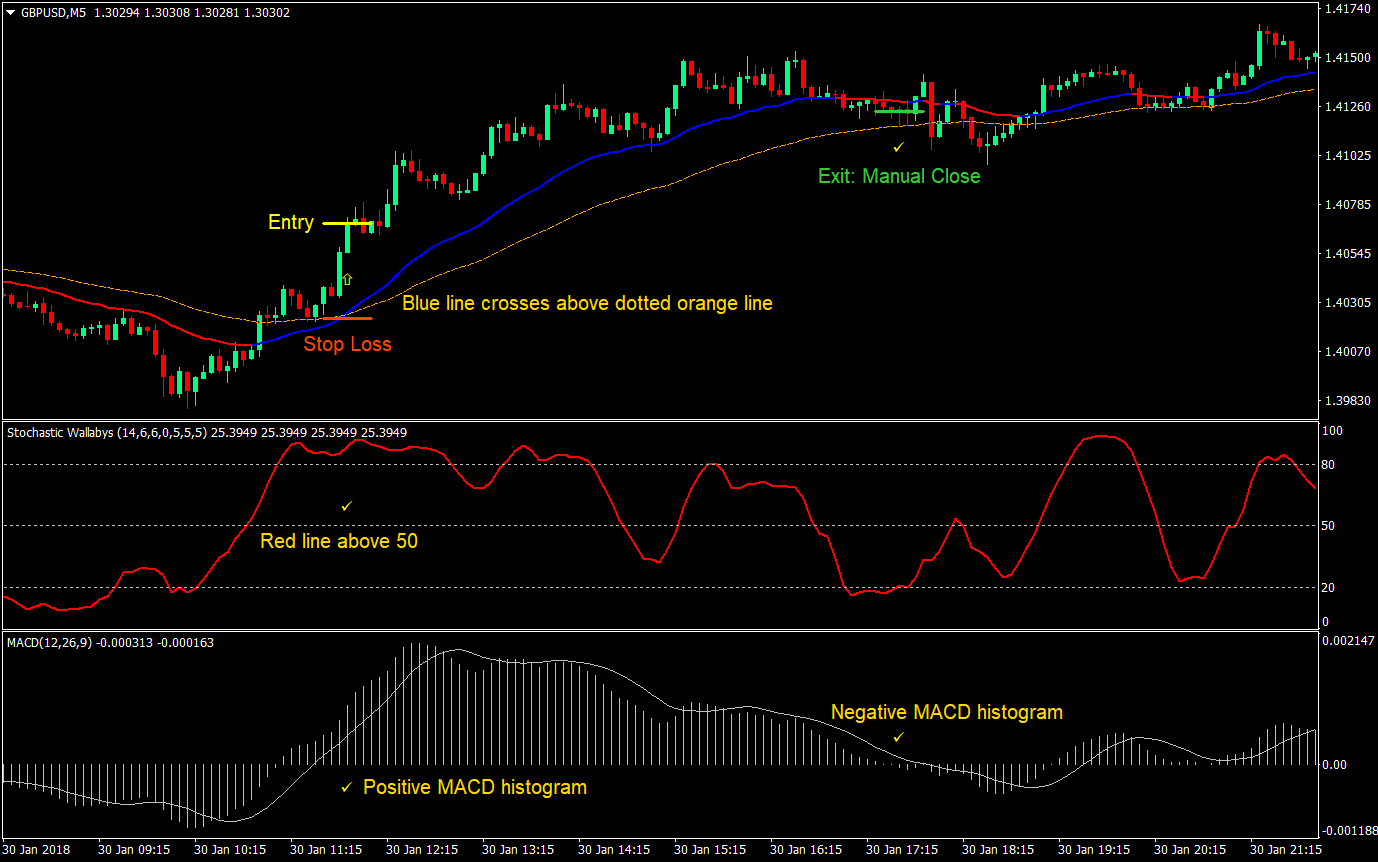Click the Red line above 50 annotation

[x=338, y=541]
